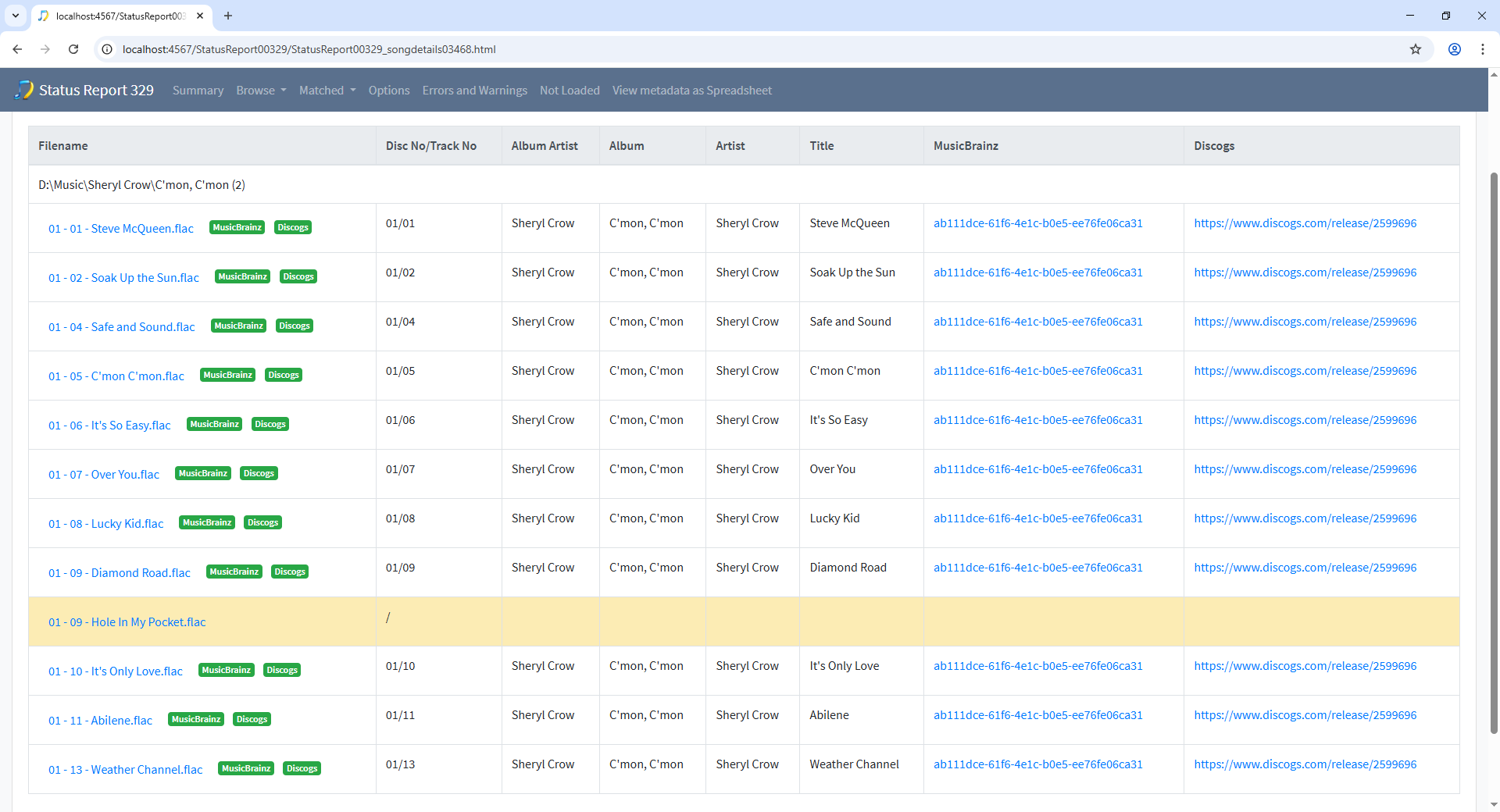Click Discogs badge for Weather Channel
The height and width of the screenshot is (812, 1500).
(x=302, y=768)
